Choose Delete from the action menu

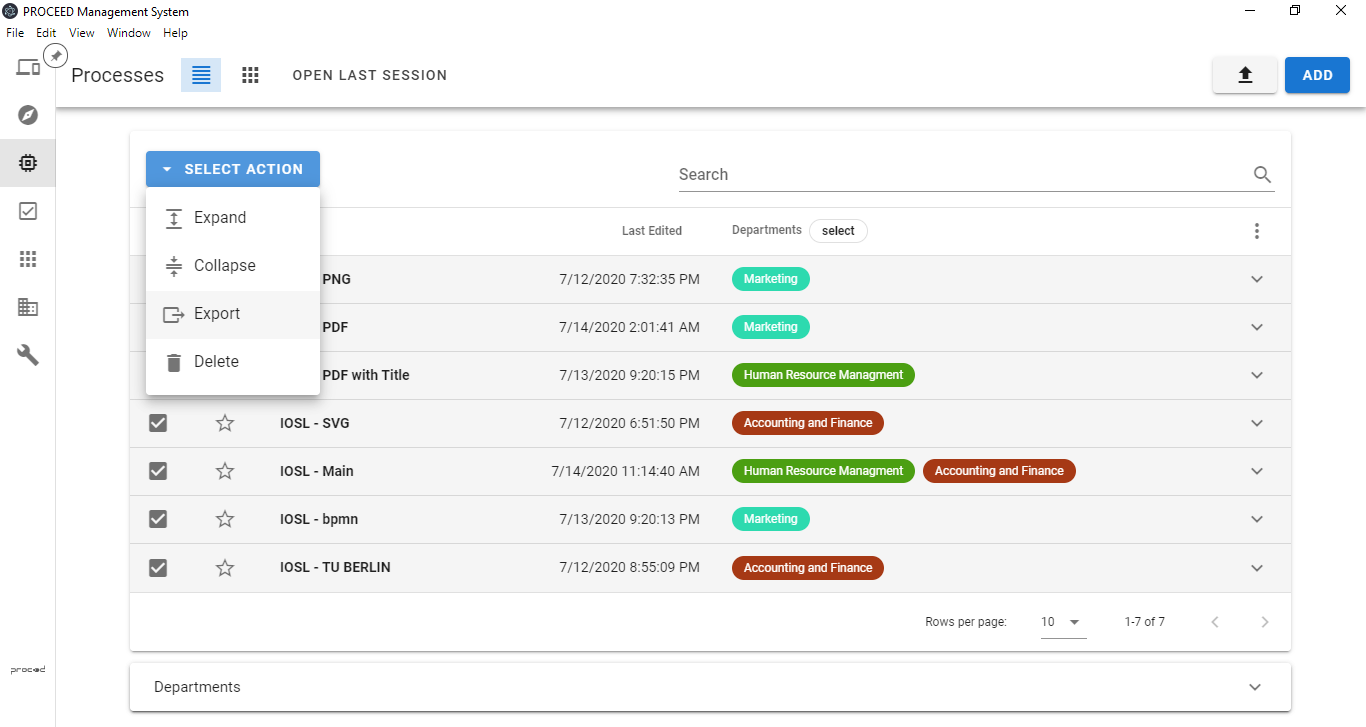coord(216,362)
